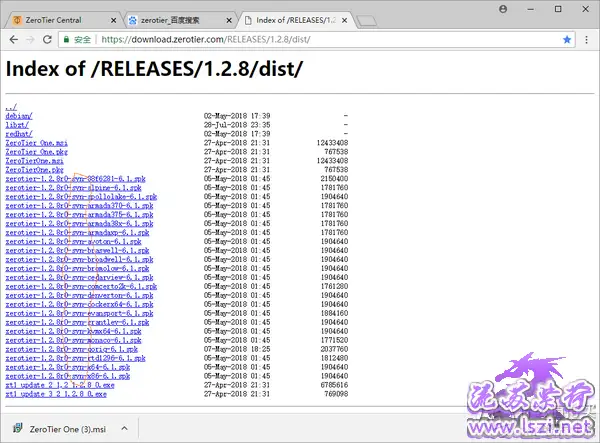Open the redhat/ folder link

19,134
